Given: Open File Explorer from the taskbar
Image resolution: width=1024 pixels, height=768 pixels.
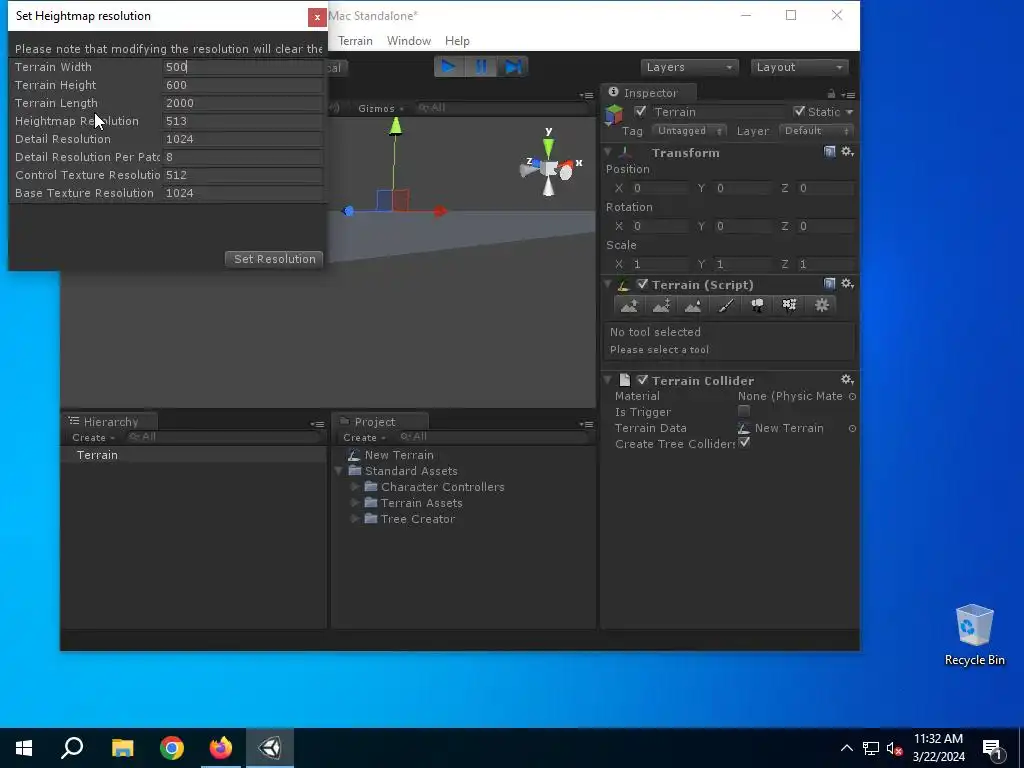Looking at the screenshot, I should (123, 748).
